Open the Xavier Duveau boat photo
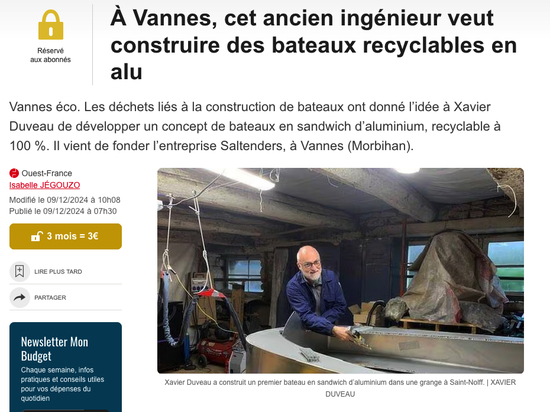 340,270
